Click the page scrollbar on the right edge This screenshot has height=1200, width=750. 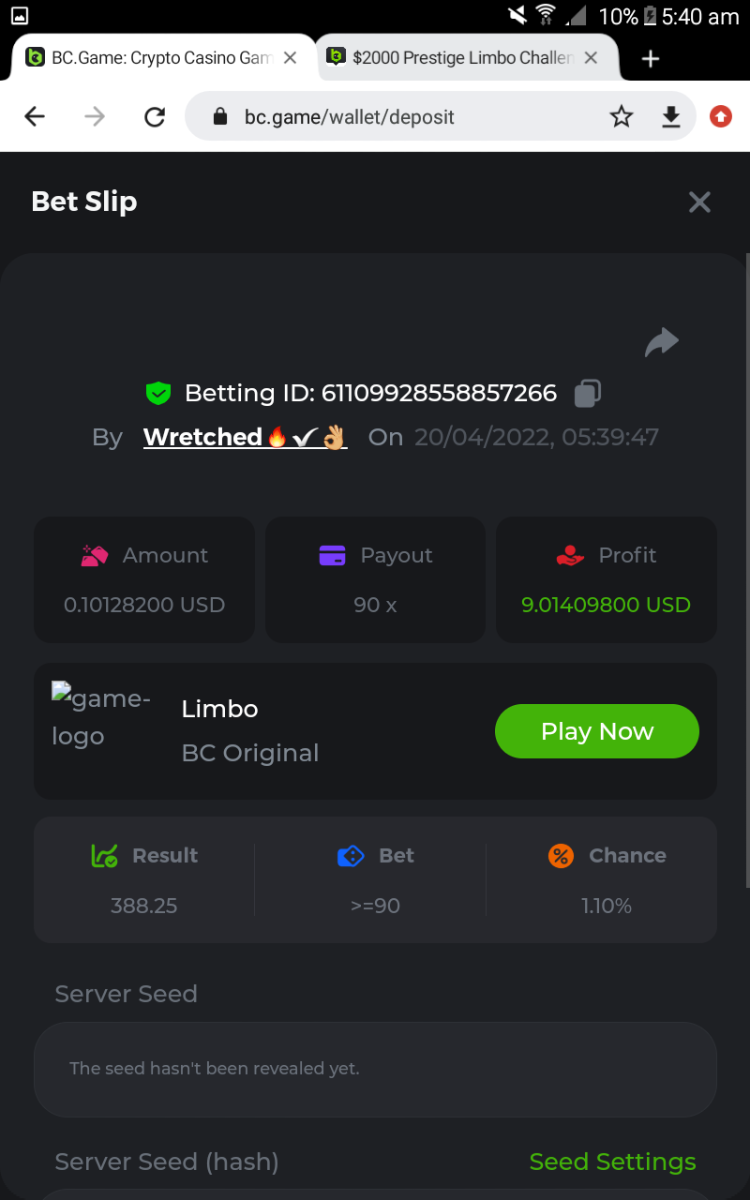[746, 570]
